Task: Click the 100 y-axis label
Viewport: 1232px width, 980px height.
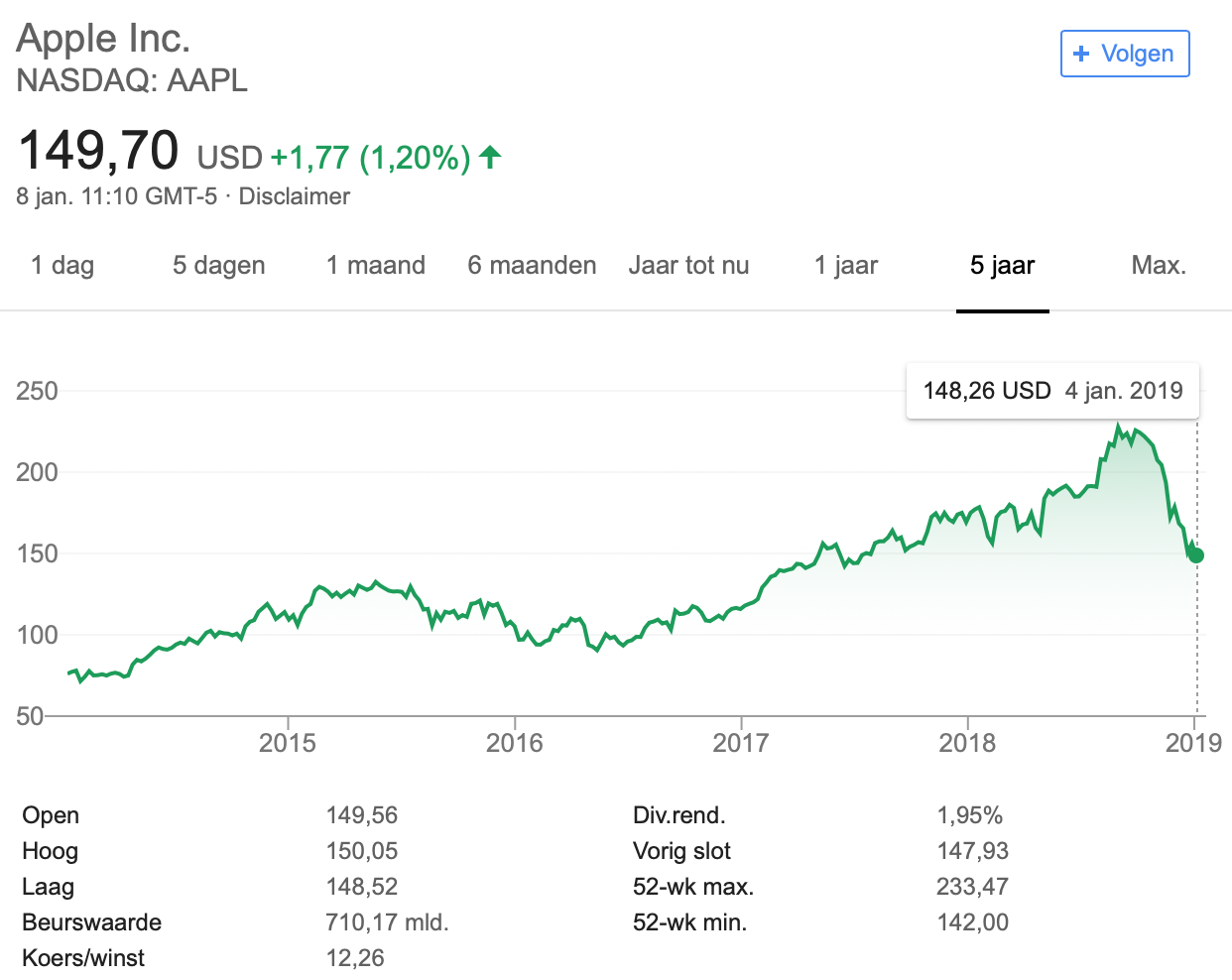Action: [37, 635]
